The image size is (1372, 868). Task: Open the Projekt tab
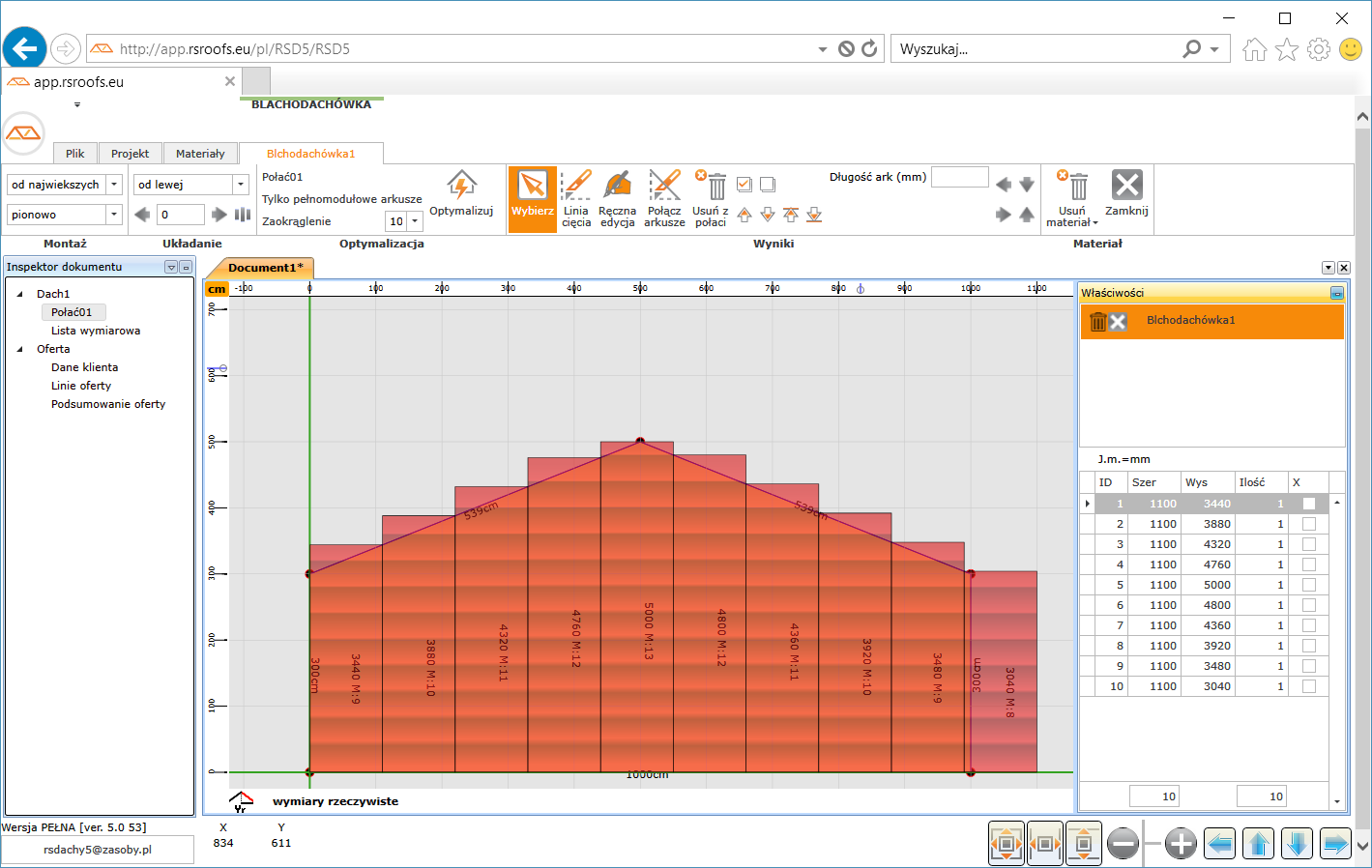click(130, 154)
